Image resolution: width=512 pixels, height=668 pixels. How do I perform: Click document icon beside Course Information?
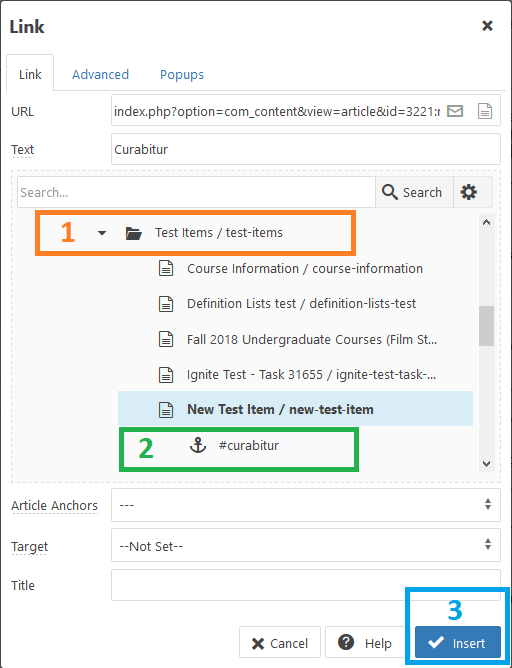tap(166, 269)
